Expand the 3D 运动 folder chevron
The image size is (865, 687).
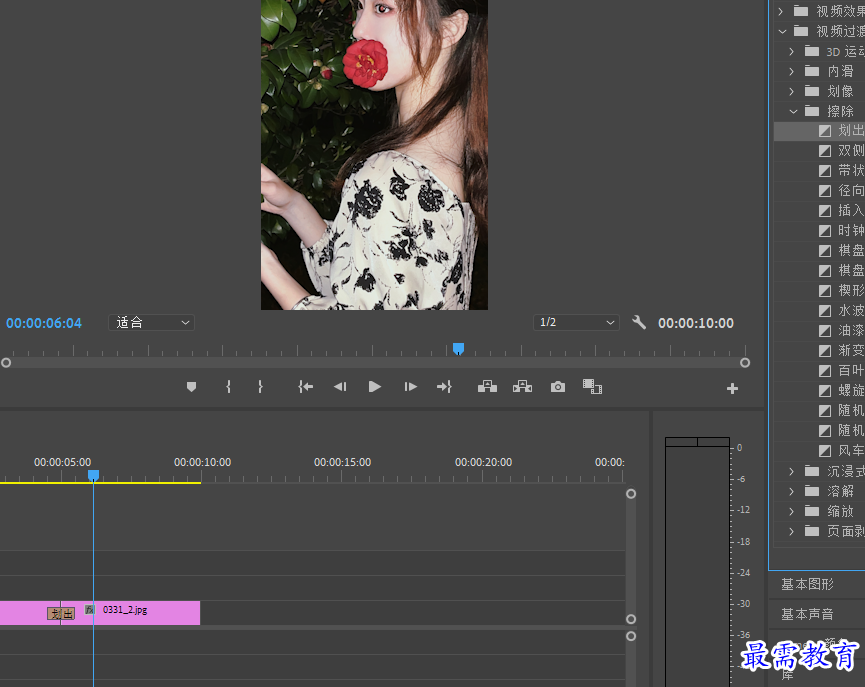pyautogui.click(x=792, y=51)
